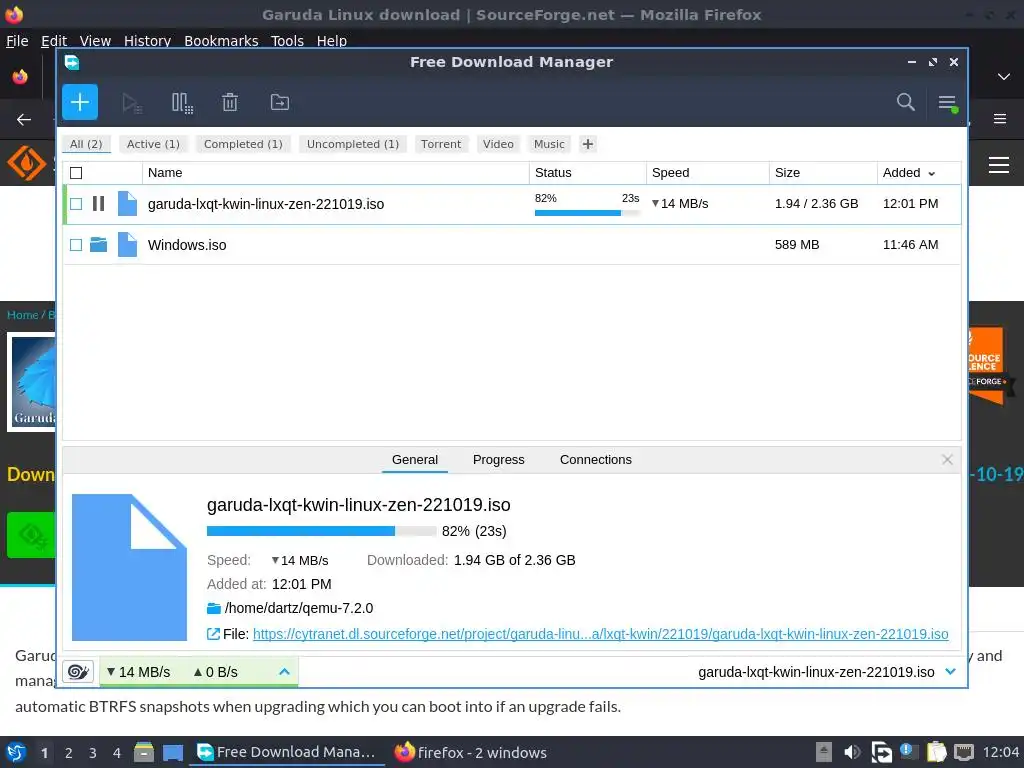Show the Music filter
This screenshot has height=768, width=1024.
pyautogui.click(x=549, y=144)
